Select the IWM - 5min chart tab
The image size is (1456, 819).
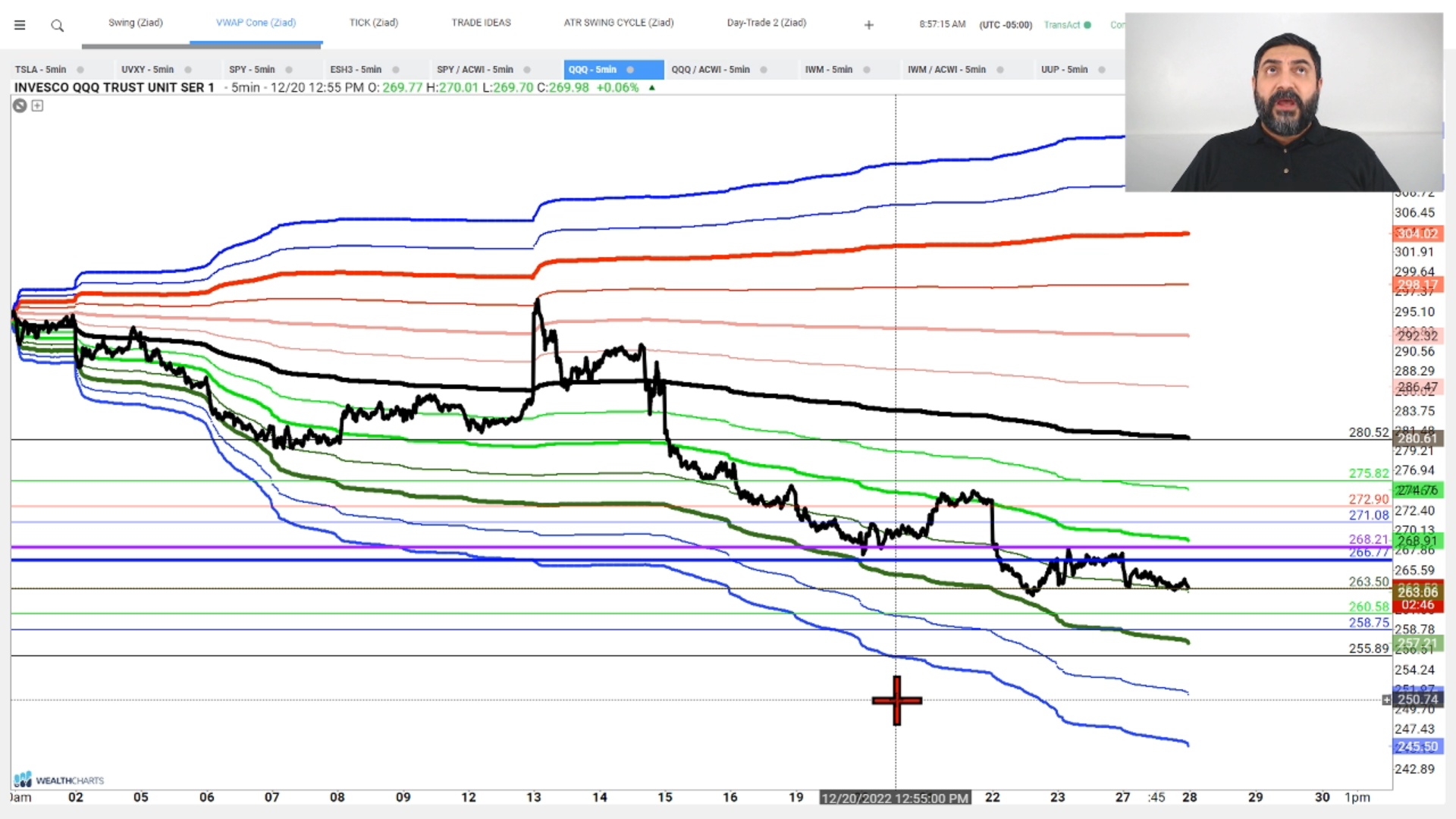(829, 70)
